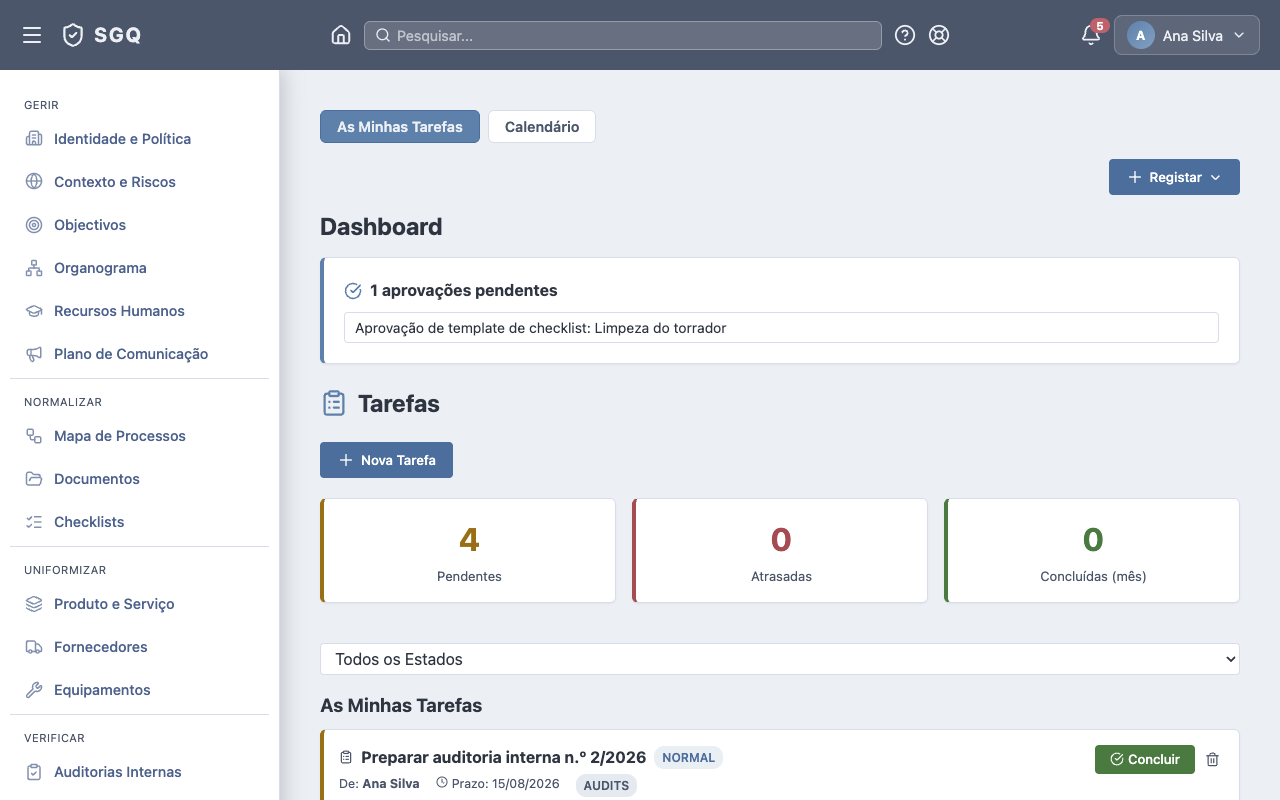This screenshot has width=1280, height=800.
Task: Click the Plano de Comunicação megaphone icon
Action: 34,354
